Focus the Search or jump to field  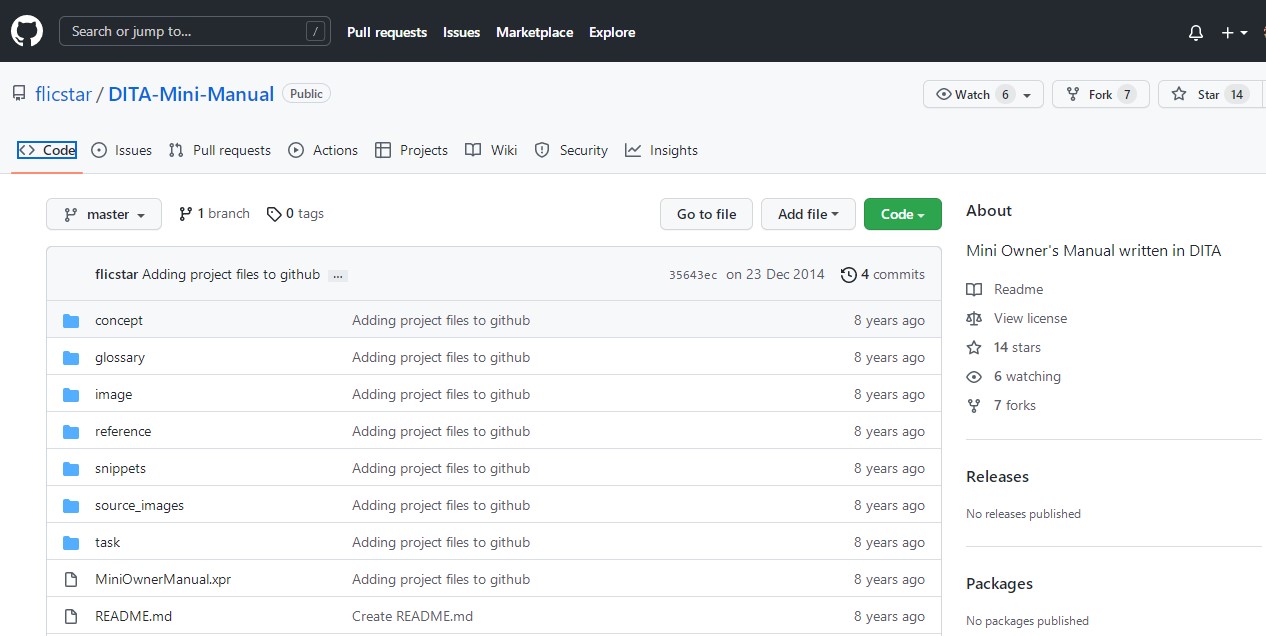click(195, 32)
